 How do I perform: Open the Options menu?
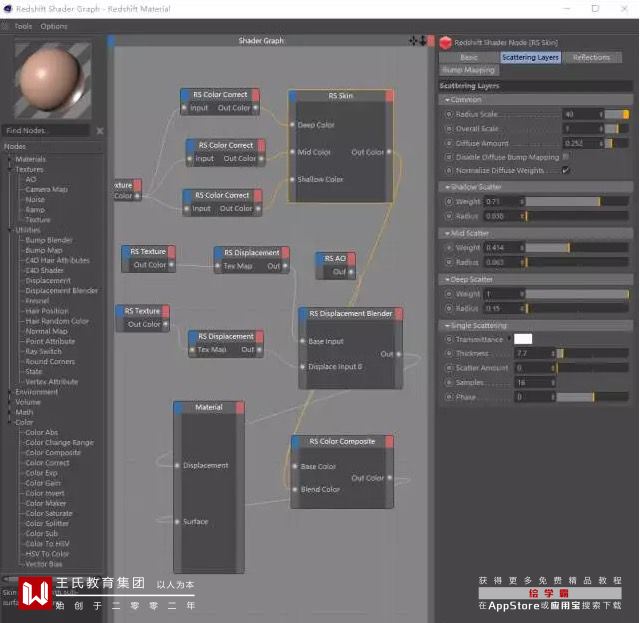(54, 26)
